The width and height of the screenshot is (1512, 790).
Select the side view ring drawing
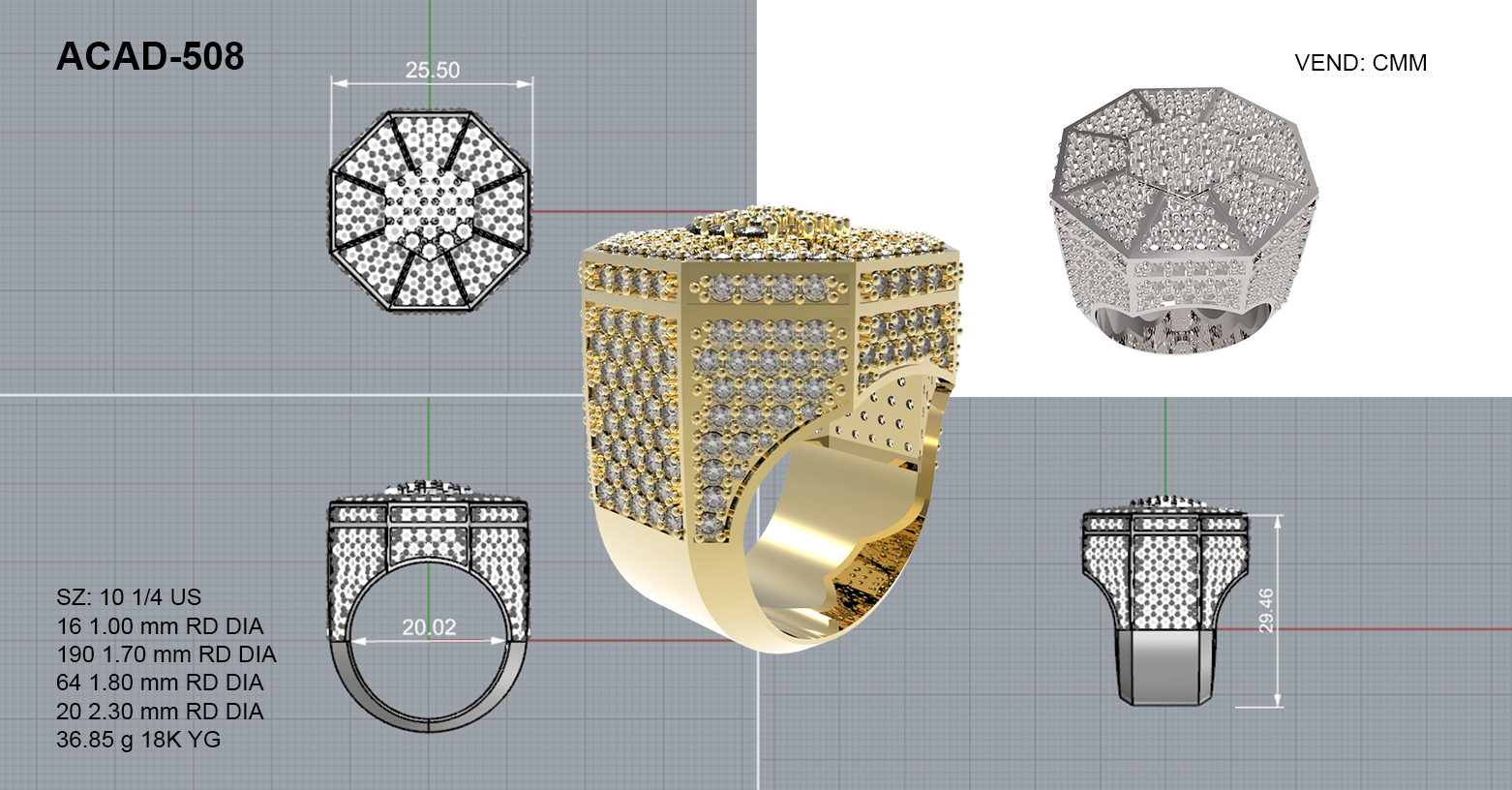pyautogui.click(x=1165, y=600)
